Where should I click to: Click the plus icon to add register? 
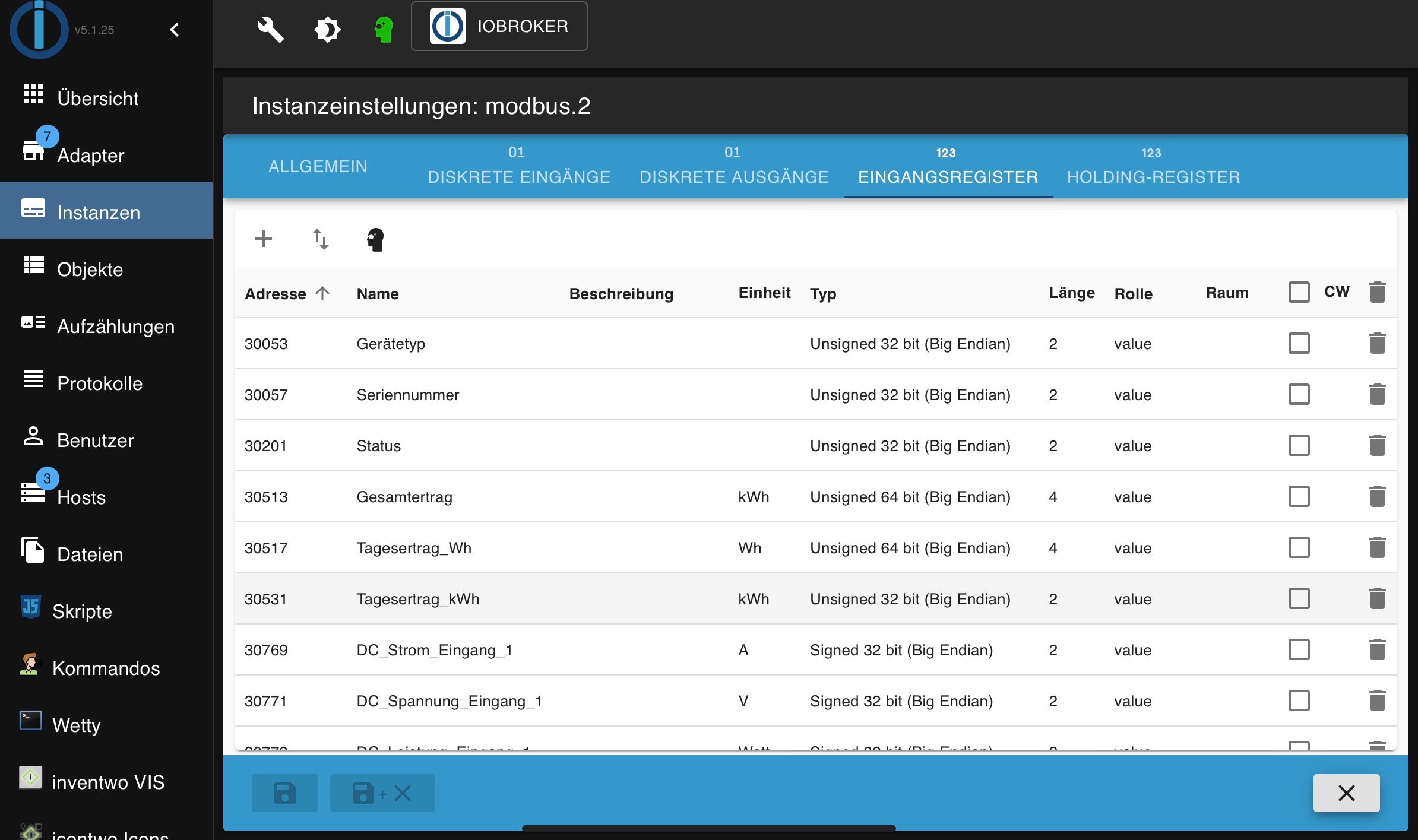click(263, 239)
